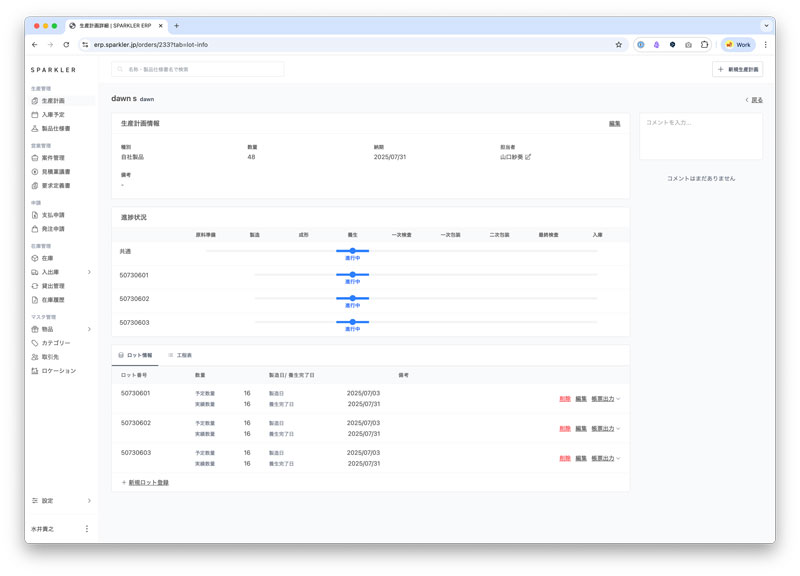Expand the 物品 sidebar submenu
This screenshot has width=800, height=576.
pos(89,329)
